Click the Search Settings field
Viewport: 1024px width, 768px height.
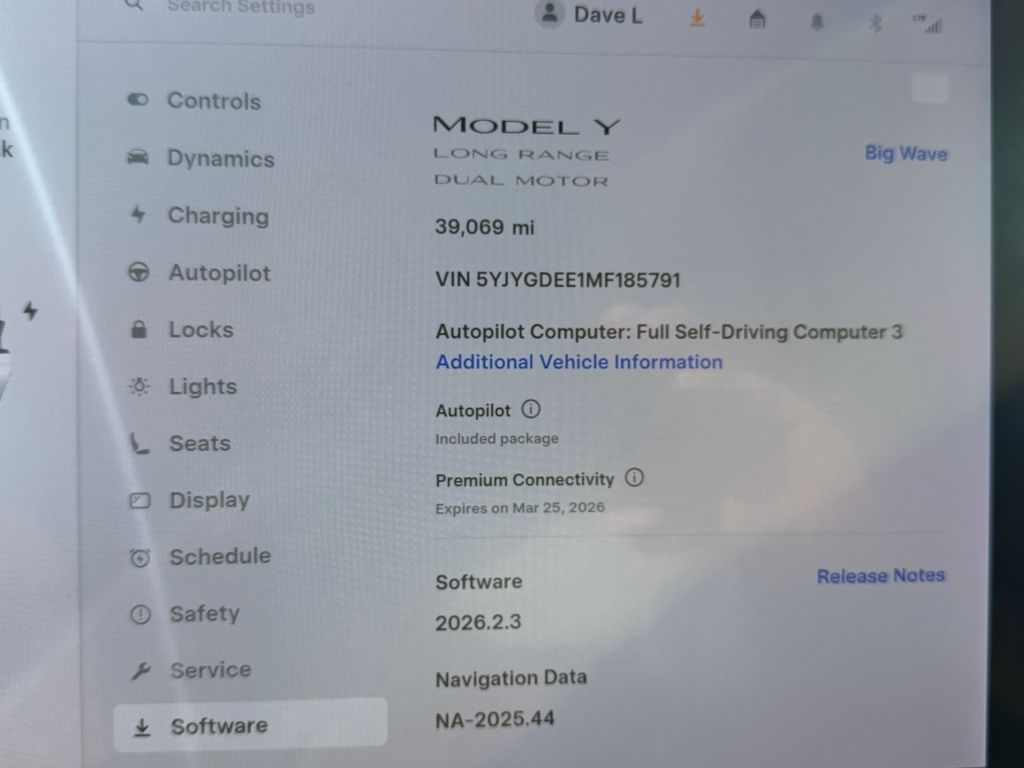point(240,8)
